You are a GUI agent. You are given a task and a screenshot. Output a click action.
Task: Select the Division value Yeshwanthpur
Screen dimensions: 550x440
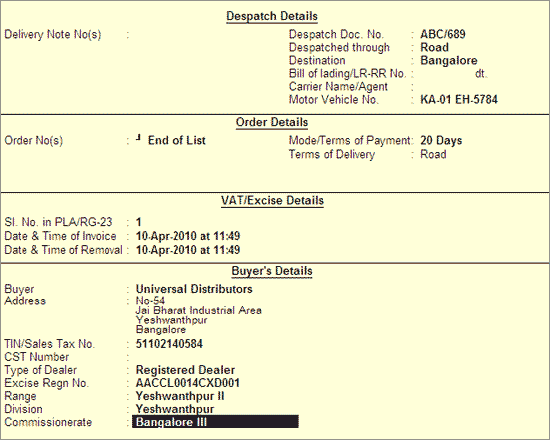coord(175,409)
